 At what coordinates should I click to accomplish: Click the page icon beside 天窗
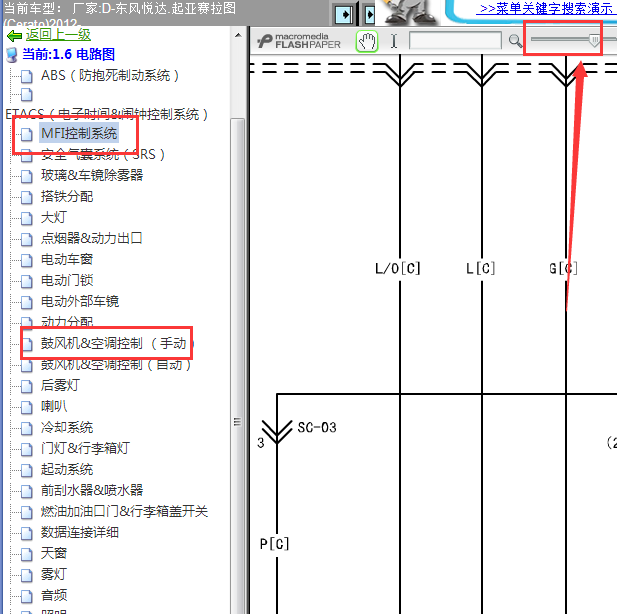pos(26,554)
